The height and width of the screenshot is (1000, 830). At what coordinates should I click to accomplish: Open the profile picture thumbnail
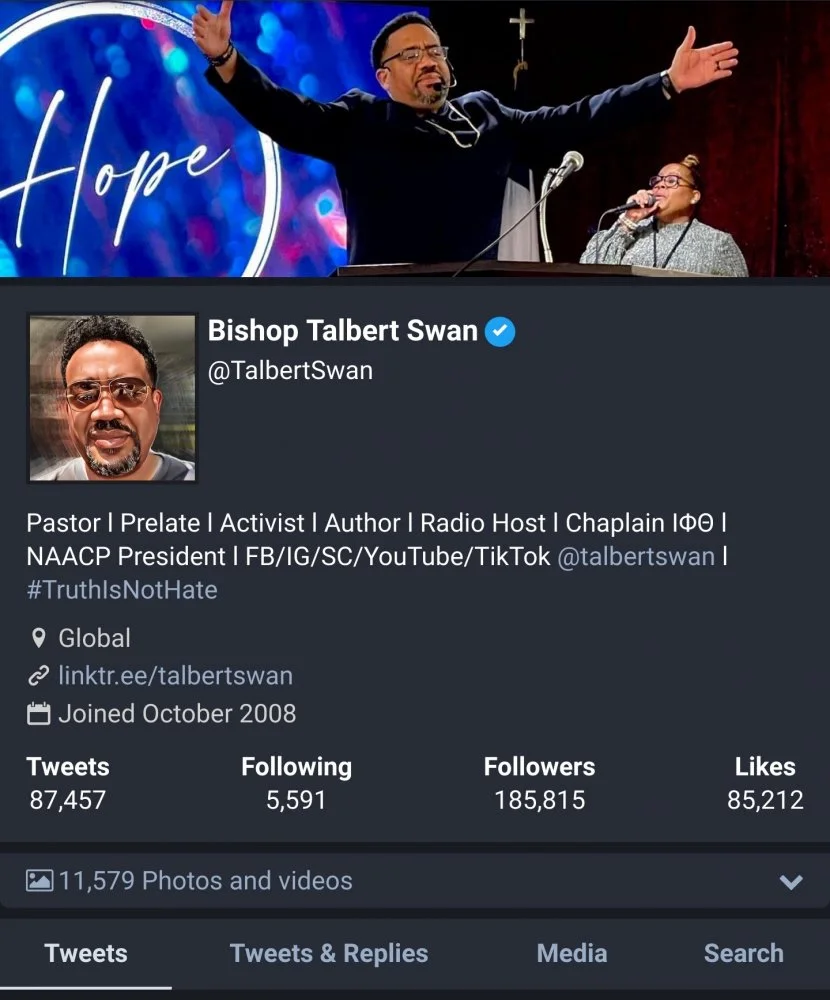(x=112, y=398)
